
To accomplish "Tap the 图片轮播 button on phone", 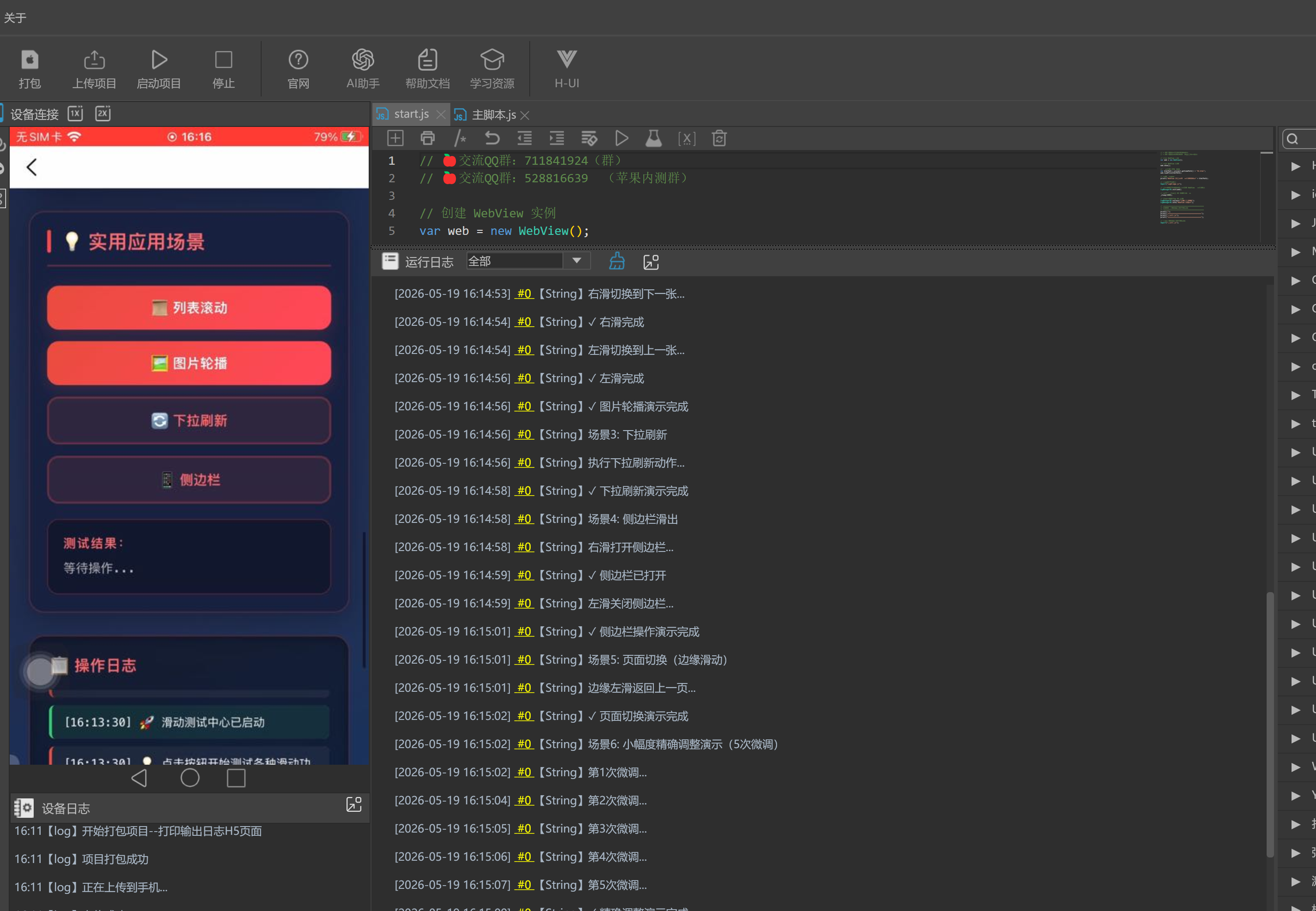I will (189, 363).
